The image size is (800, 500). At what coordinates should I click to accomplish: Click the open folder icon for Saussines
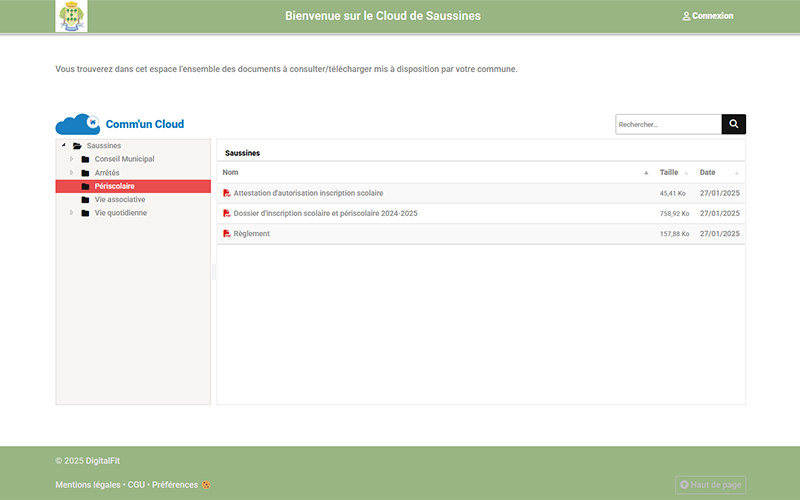point(77,146)
